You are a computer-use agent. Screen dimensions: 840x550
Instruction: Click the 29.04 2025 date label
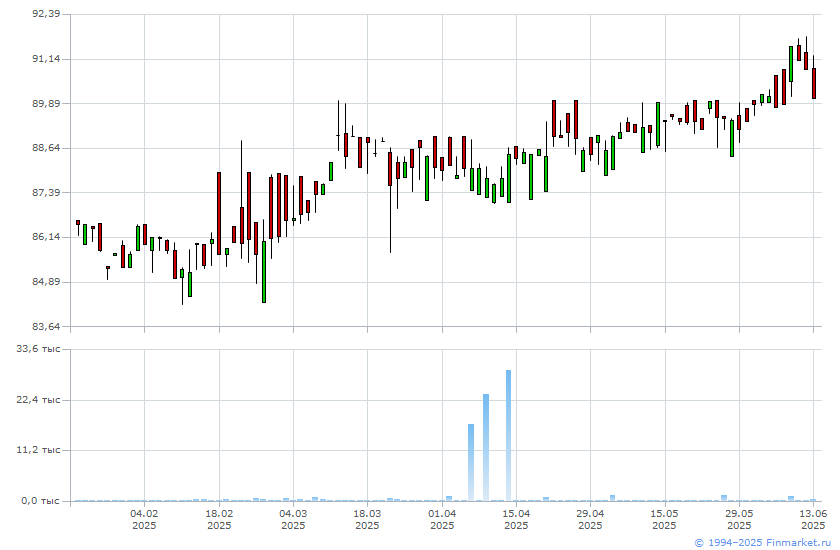[x=590, y=519]
